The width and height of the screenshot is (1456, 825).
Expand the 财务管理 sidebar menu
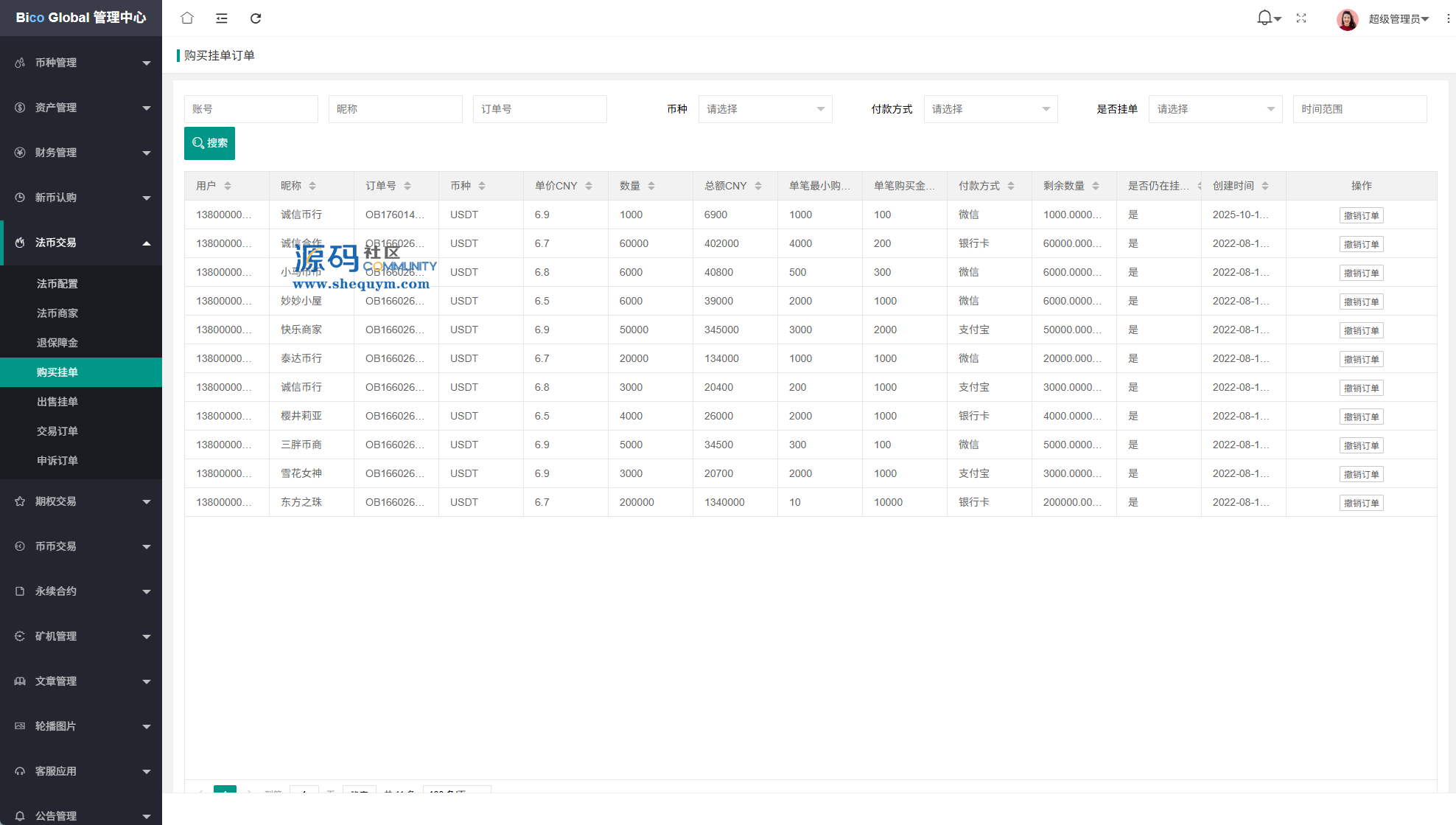tap(81, 153)
